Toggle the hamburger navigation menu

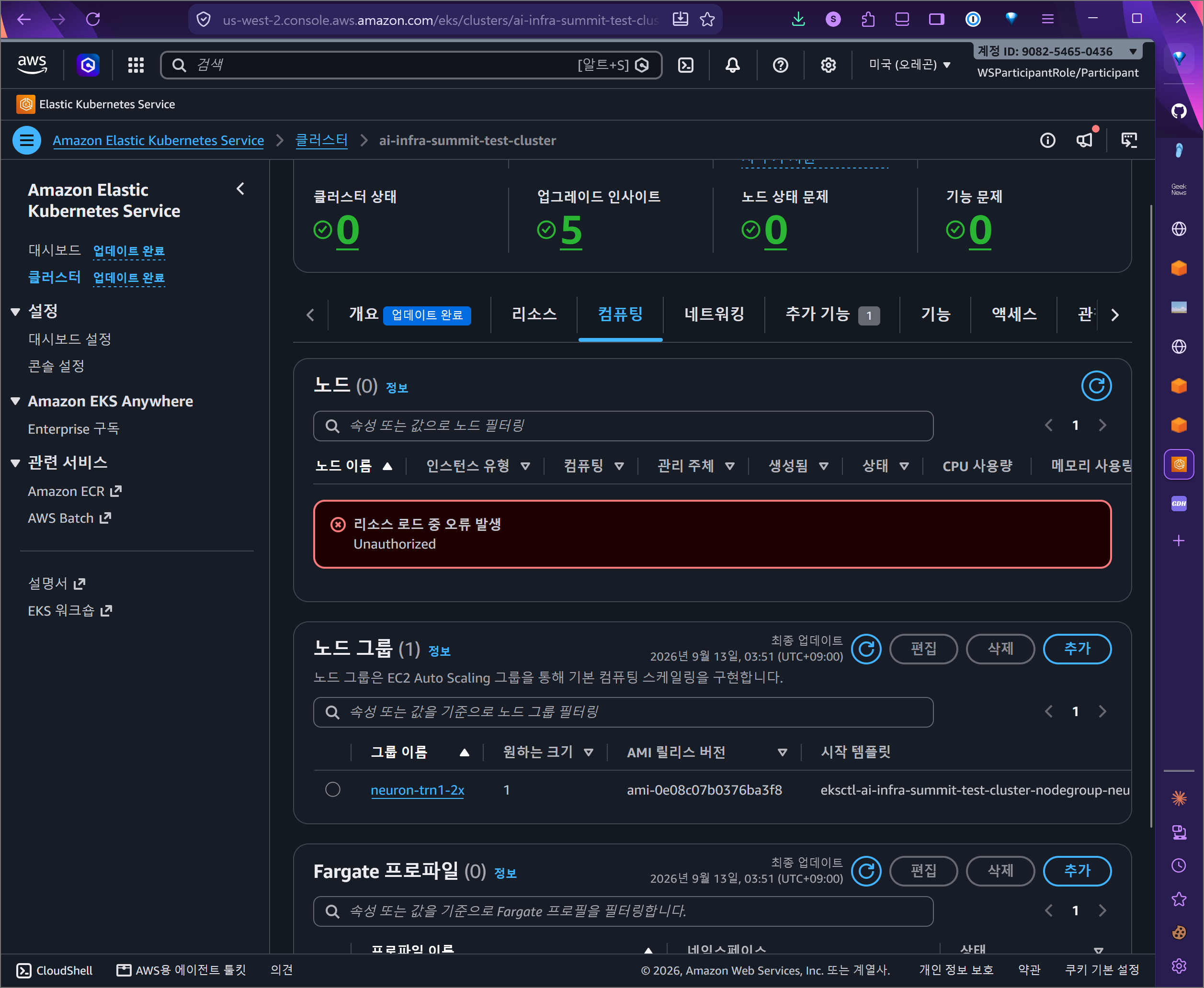click(x=27, y=140)
